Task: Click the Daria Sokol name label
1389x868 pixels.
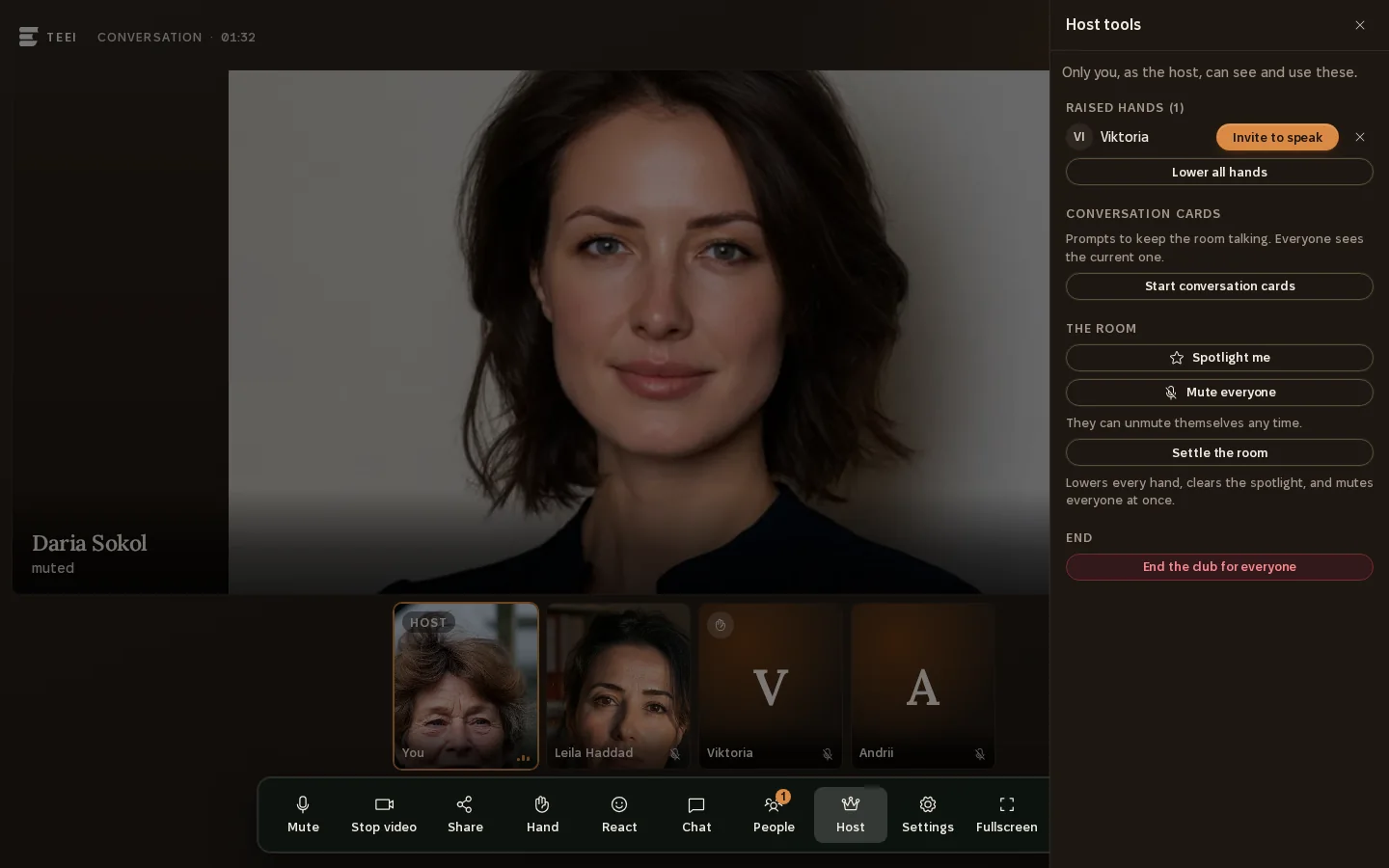Action: coord(90,543)
